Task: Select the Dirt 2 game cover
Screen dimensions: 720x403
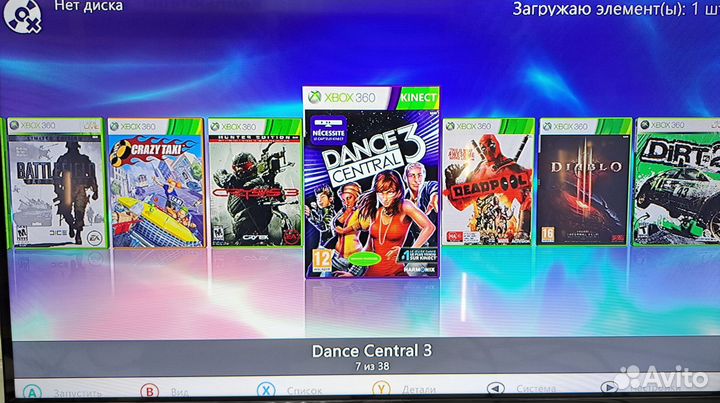Action: [677, 182]
